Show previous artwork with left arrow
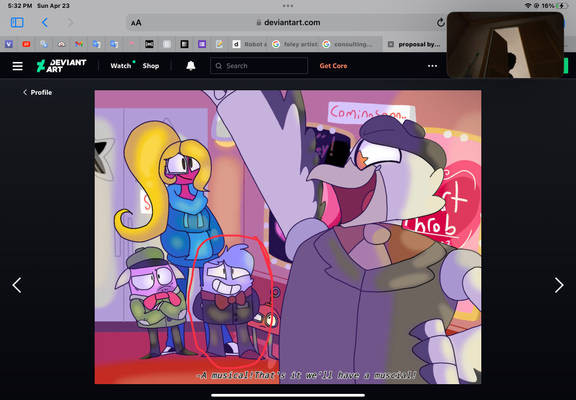Image resolution: width=576 pixels, height=400 pixels. pos(17,285)
